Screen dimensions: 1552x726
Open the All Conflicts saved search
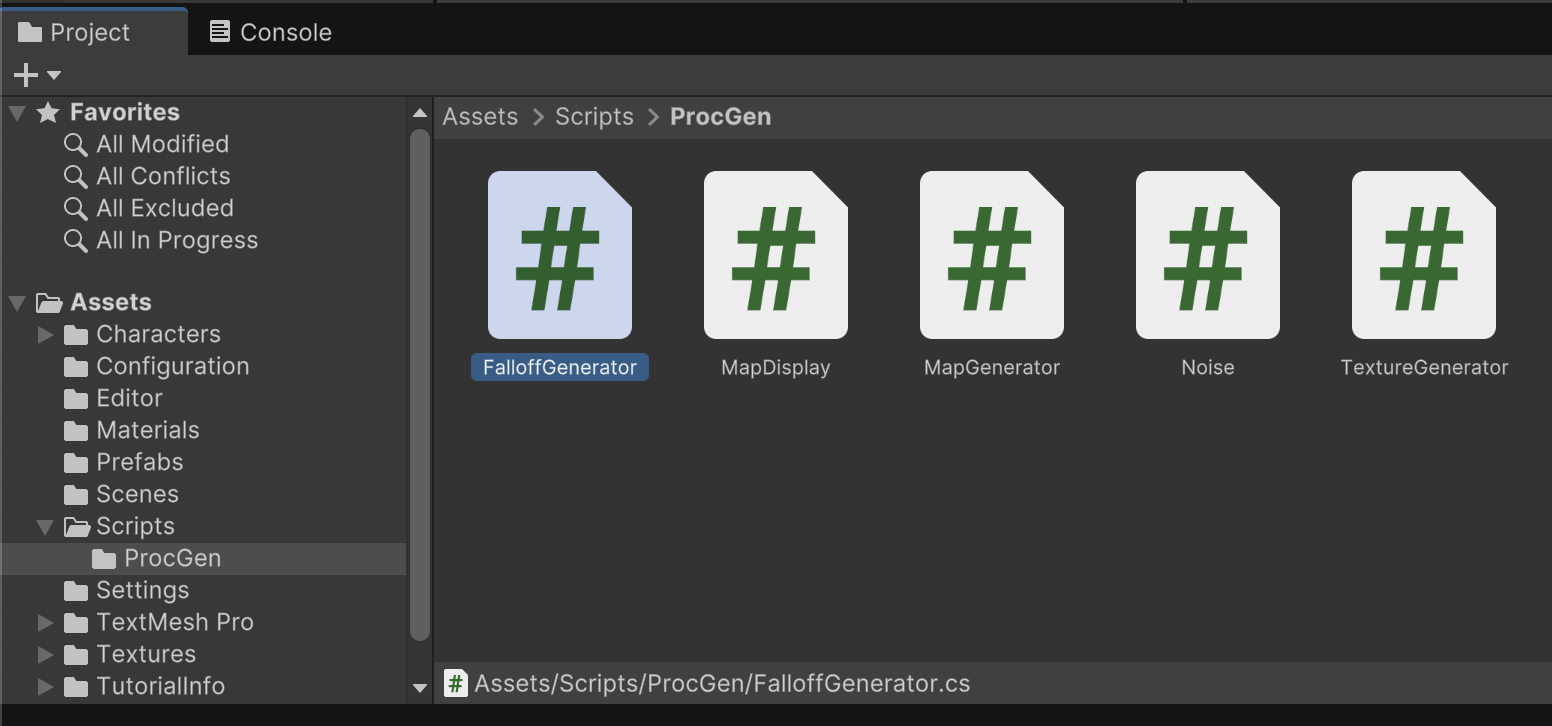(x=163, y=176)
